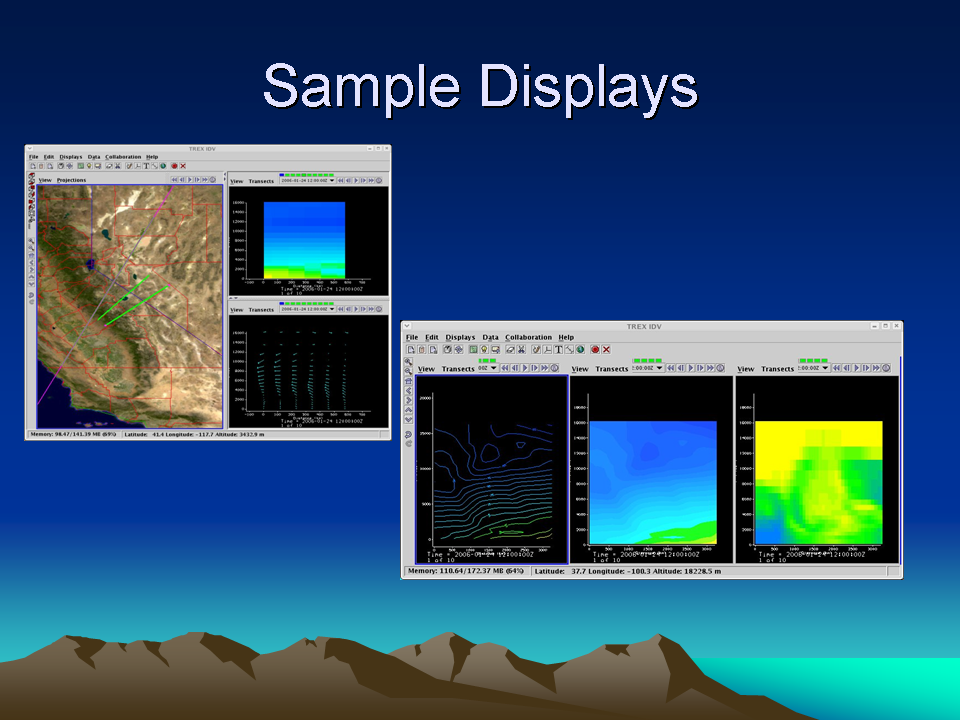Open Transects menu above yellow-green cross-section panel
The height and width of the screenshot is (720, 960).
pos(778,369)
